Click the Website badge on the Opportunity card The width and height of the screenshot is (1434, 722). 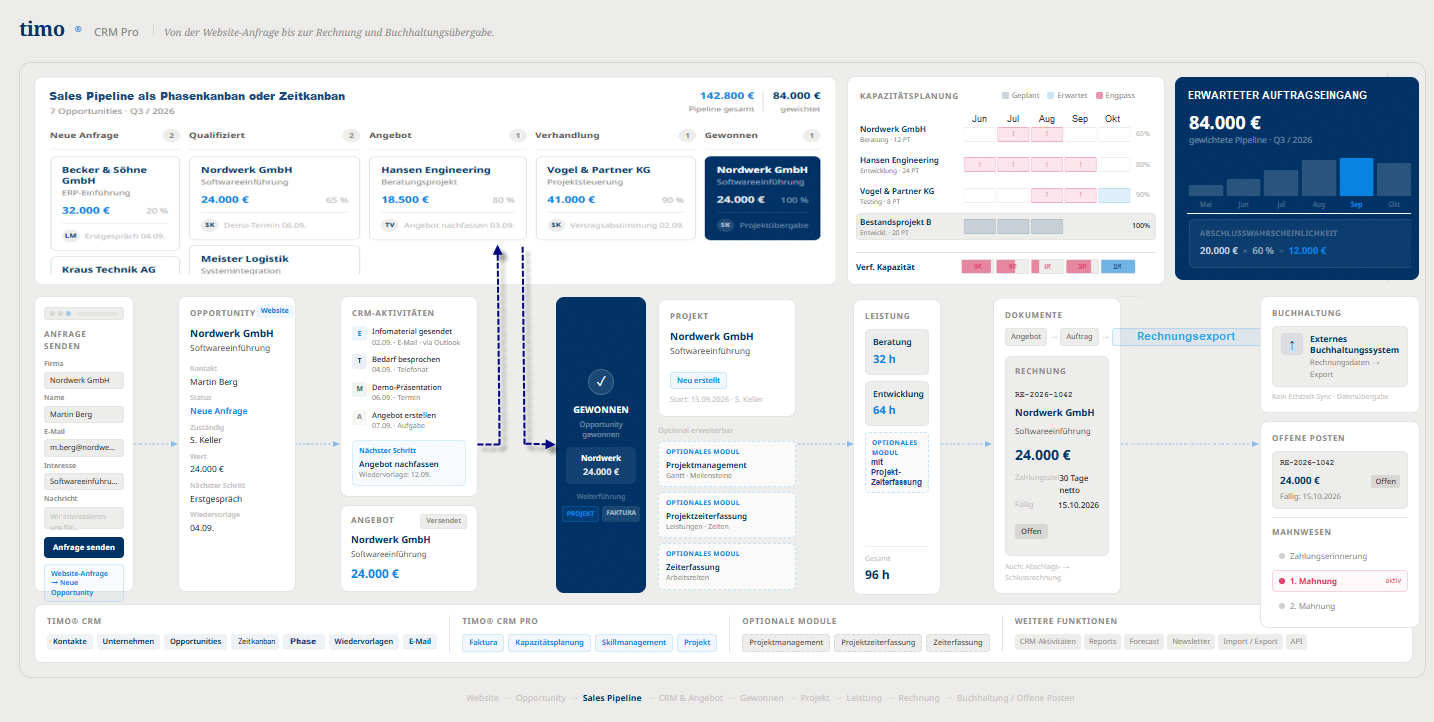pyautogui.click(x=275, y=311)
